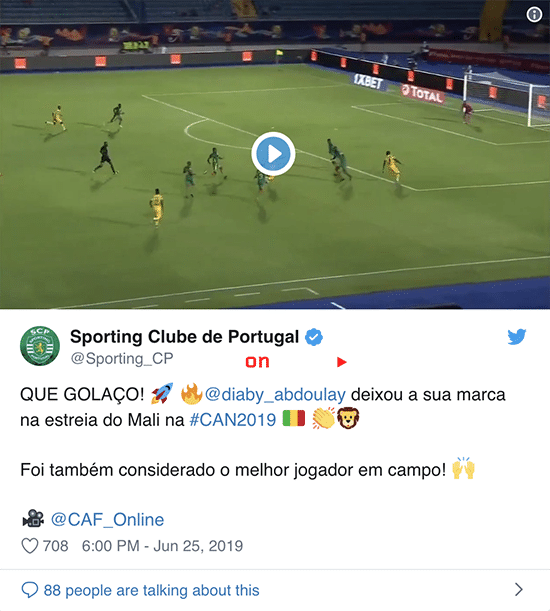This screenshot has height=611, width=550.
Task: Click the blue verified badge
Action: click(314, 337)
